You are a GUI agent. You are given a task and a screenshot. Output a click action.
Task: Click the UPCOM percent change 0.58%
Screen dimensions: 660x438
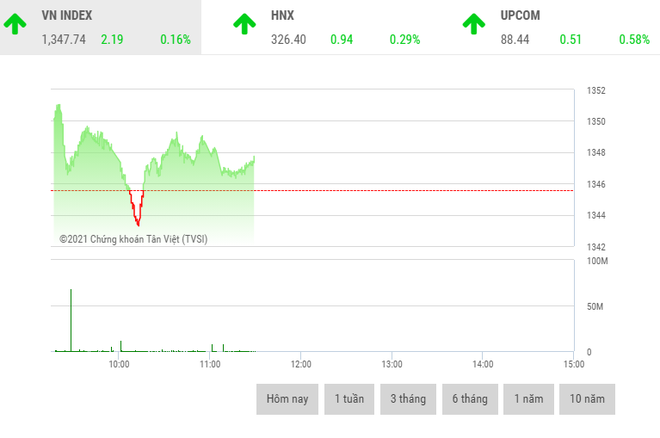(634, 40)
